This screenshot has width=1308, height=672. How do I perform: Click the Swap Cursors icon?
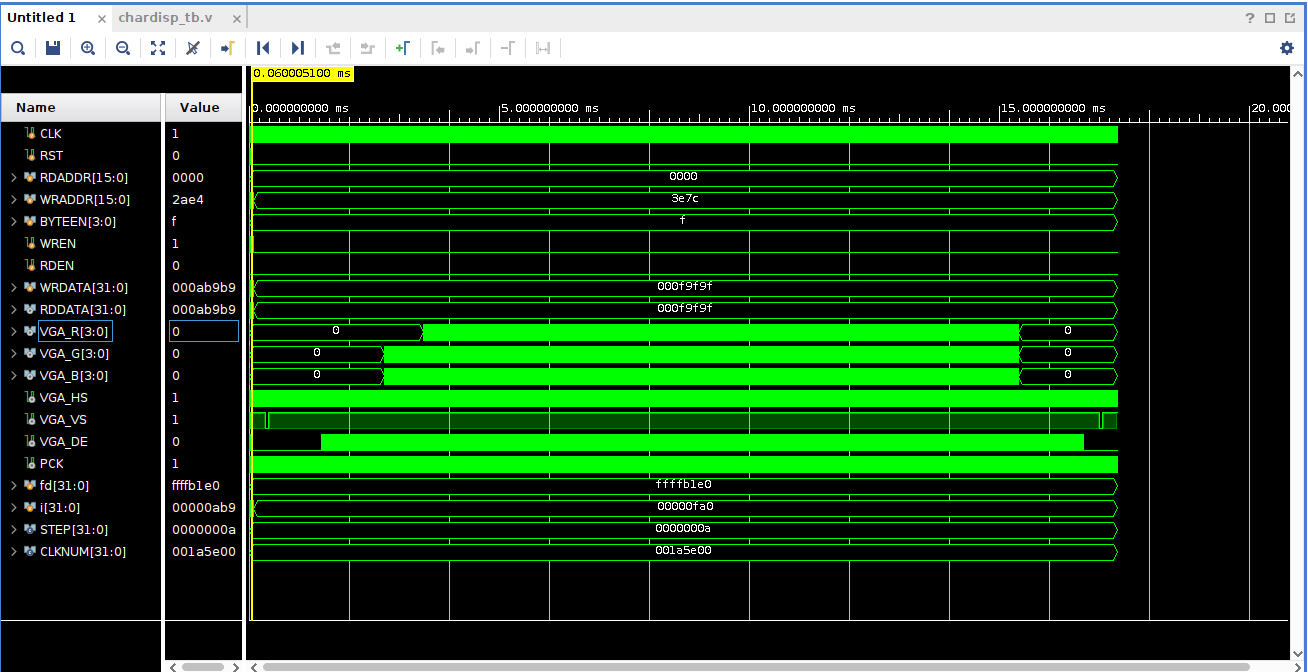pyautogui.click(x=543, y=48)
